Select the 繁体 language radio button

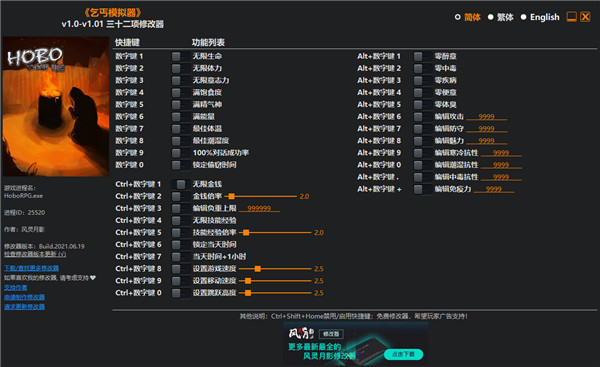point(491,17)
